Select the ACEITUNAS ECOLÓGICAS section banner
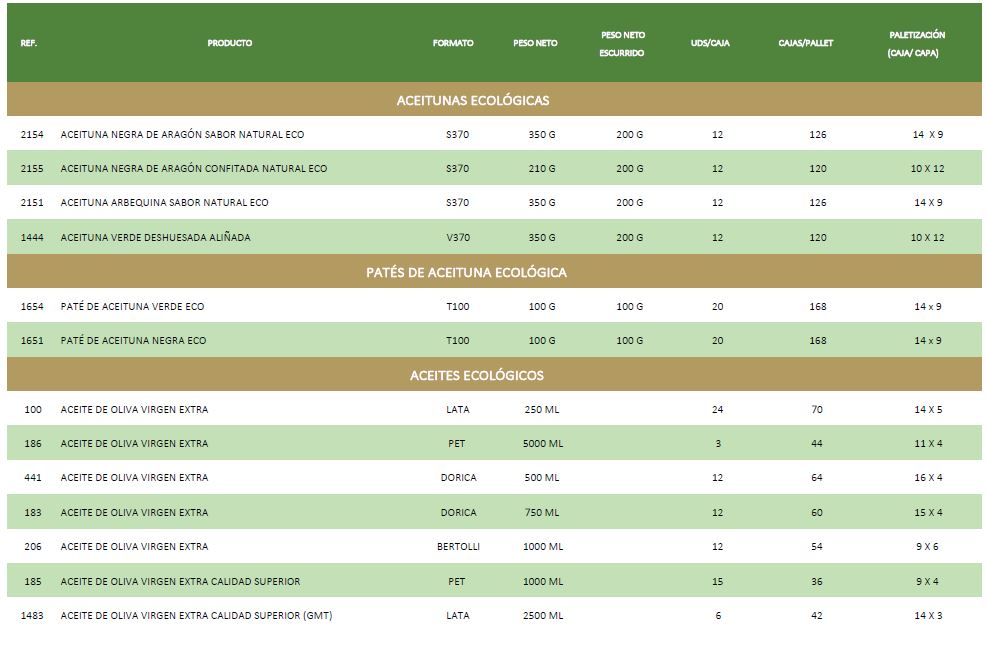987x645 pixels. [472, 100]
